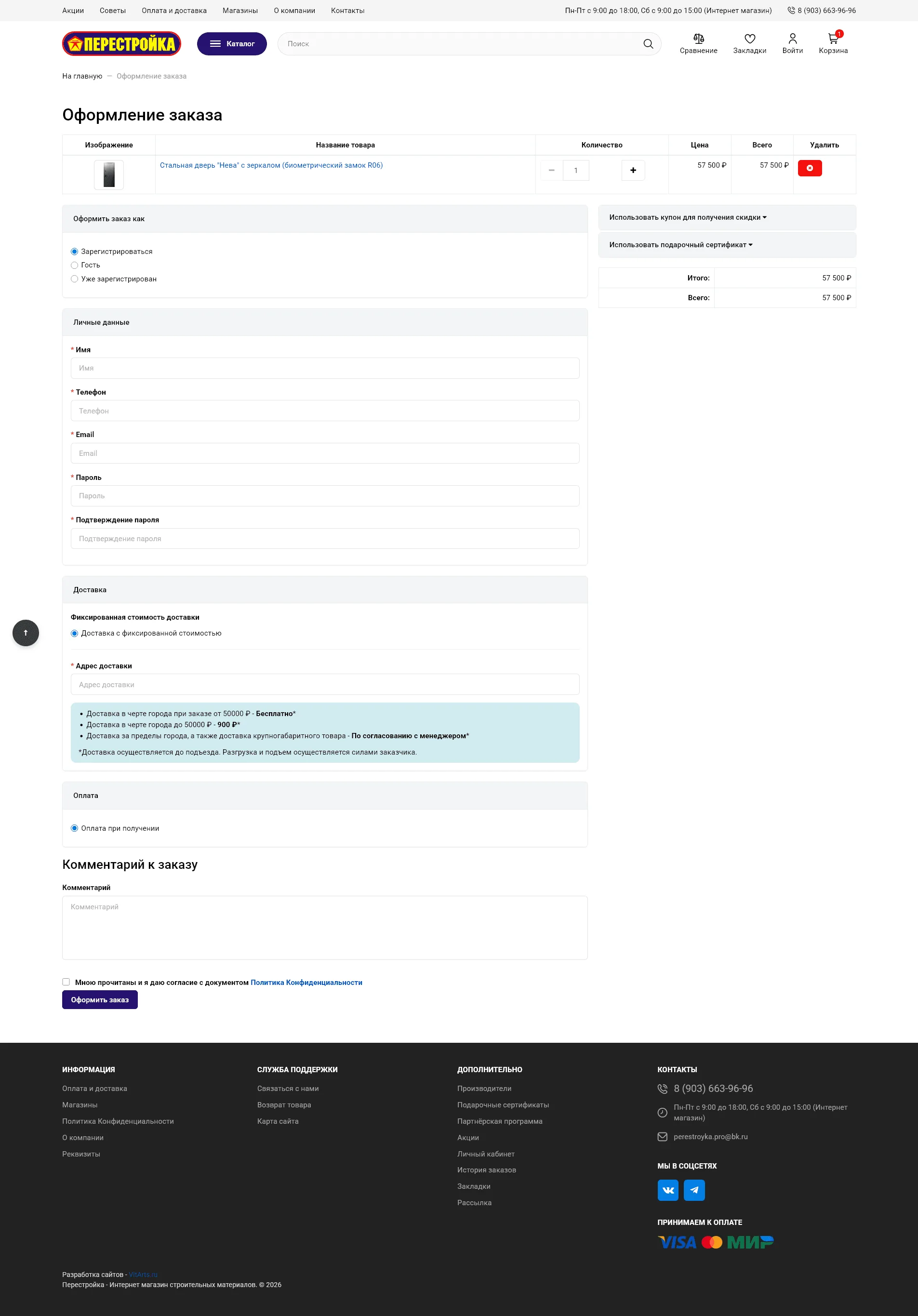Open footer link Подарочные сертификаты
The width and height of the screenshot is (918, 1316).
[x=503, y=1104]
